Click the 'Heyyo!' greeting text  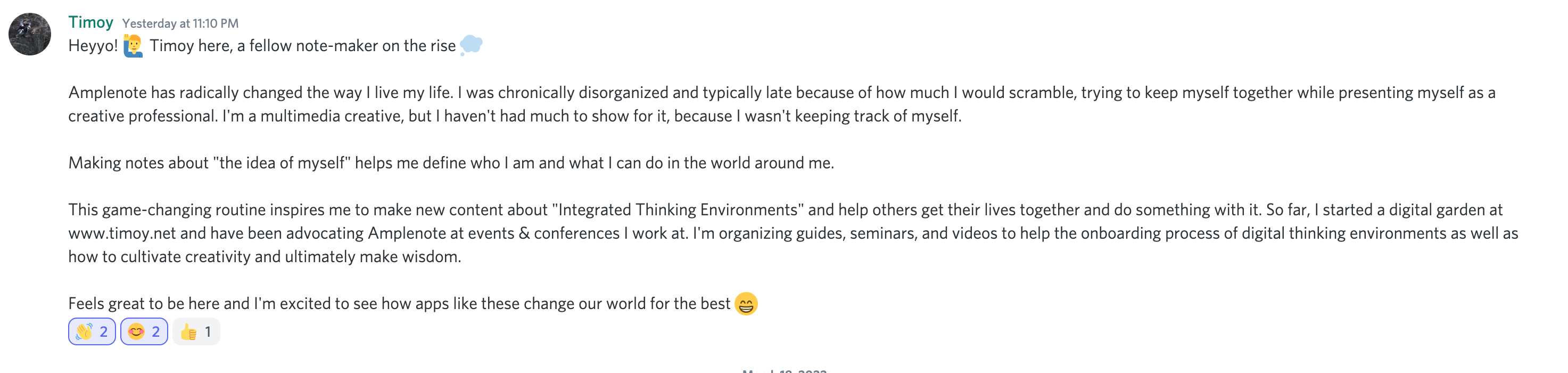pyautogui.click(x=93, y=46)
